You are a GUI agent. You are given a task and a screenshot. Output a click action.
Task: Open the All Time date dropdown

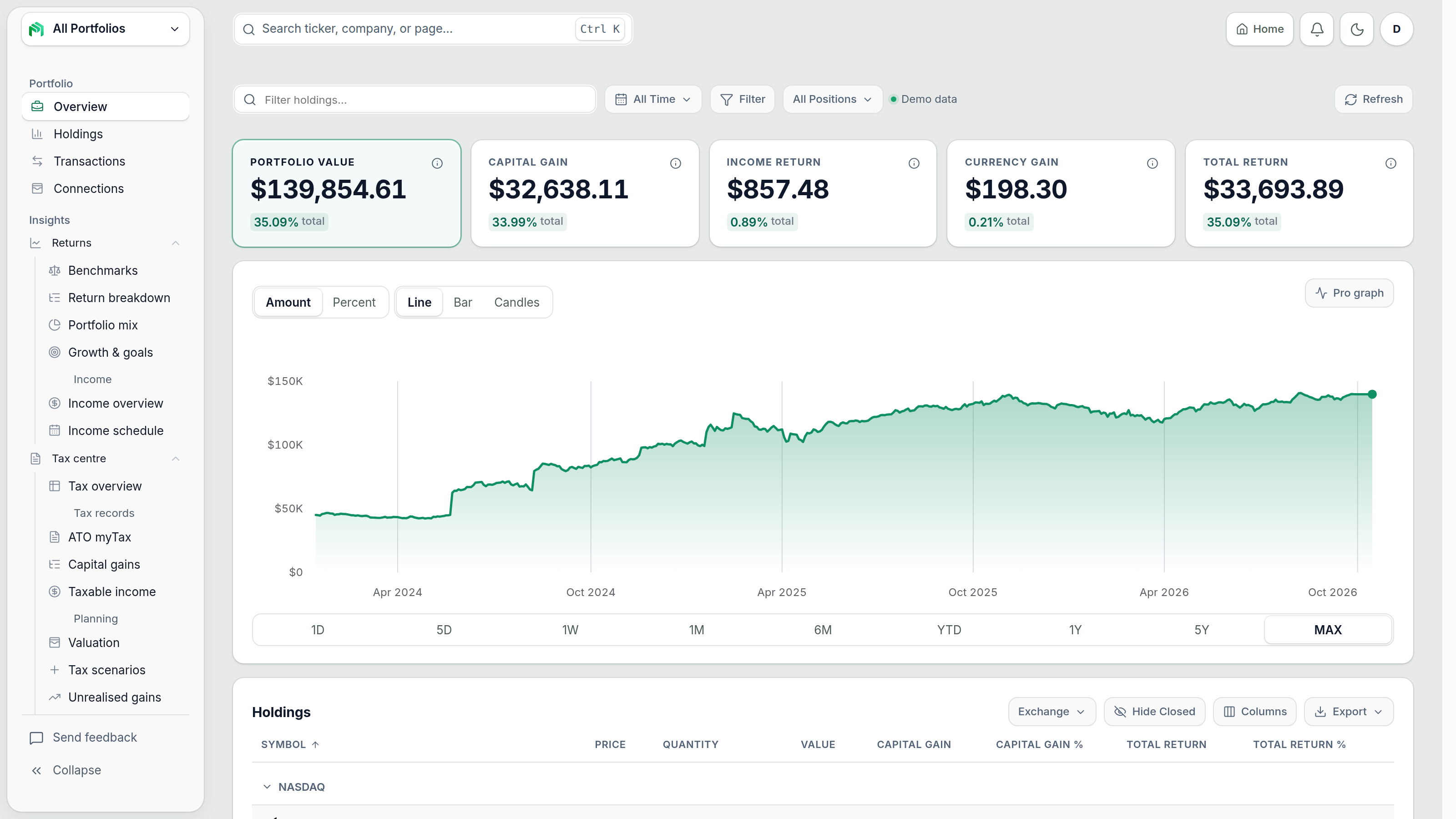659,100
